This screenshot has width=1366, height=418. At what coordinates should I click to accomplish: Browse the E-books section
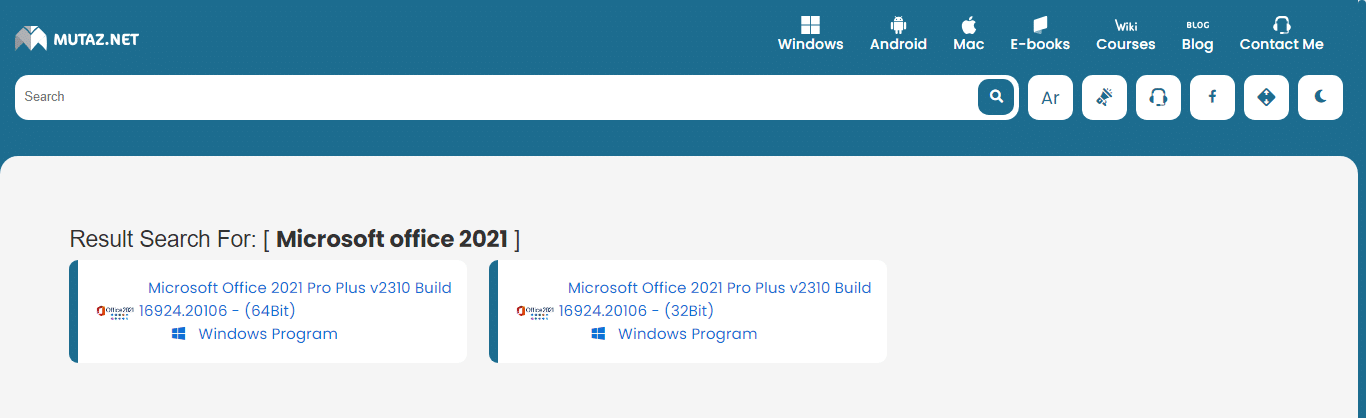coord(1040,34)
